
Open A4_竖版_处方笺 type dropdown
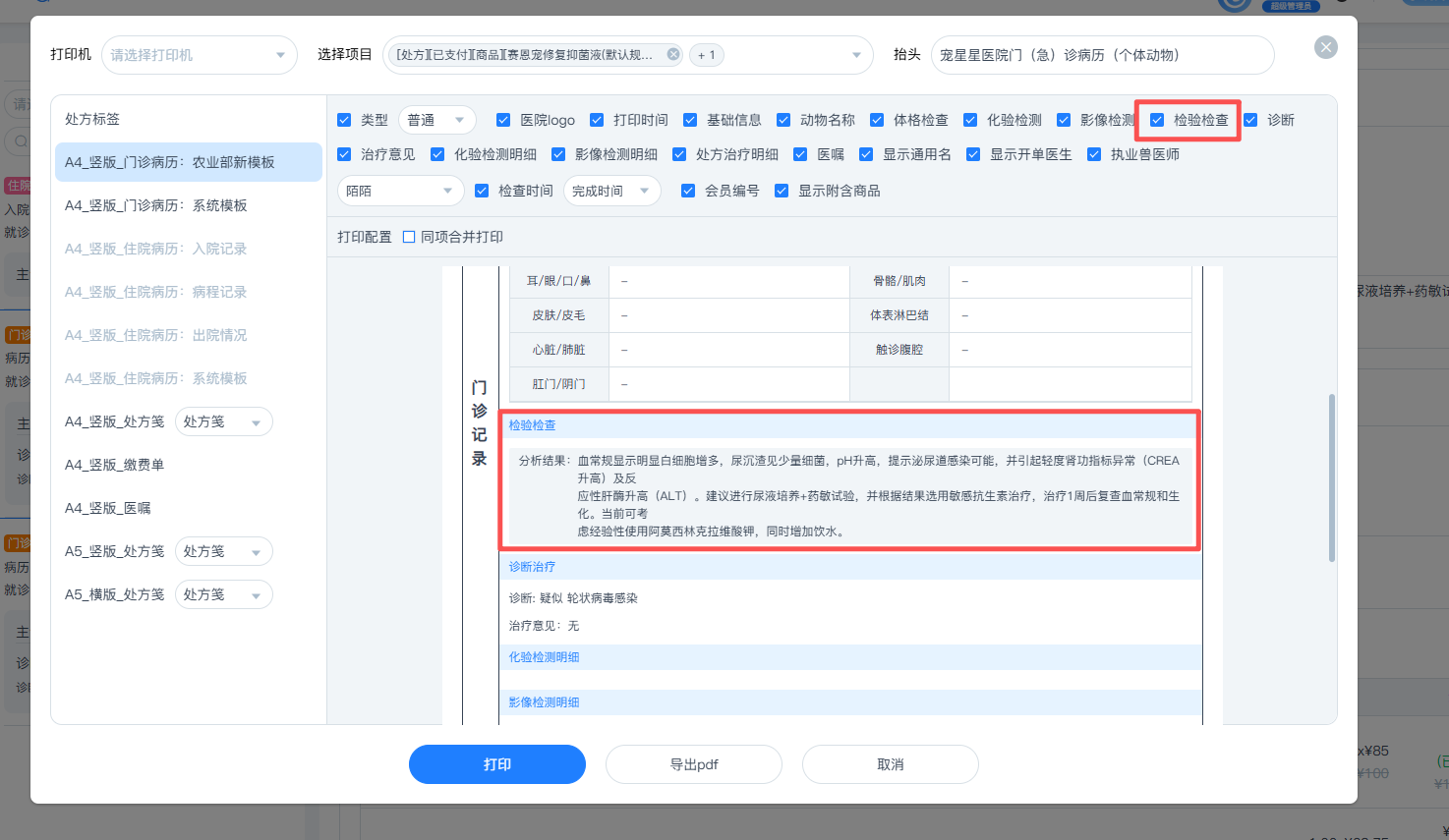pyautogui.click(x=223, y=421)
